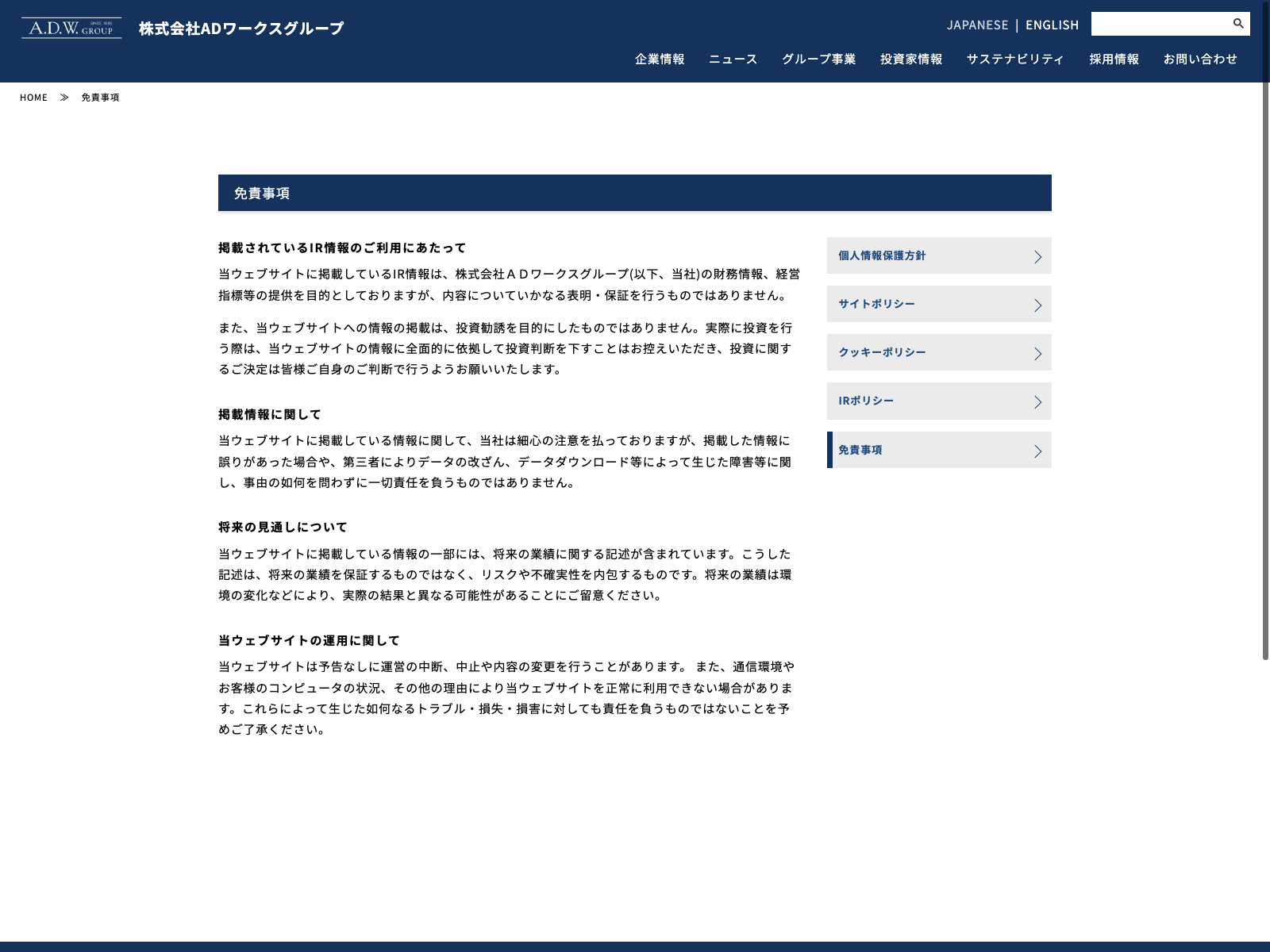1270x952 pixels.
Task: Go to the 採用情報 page
Action: 1114,59
